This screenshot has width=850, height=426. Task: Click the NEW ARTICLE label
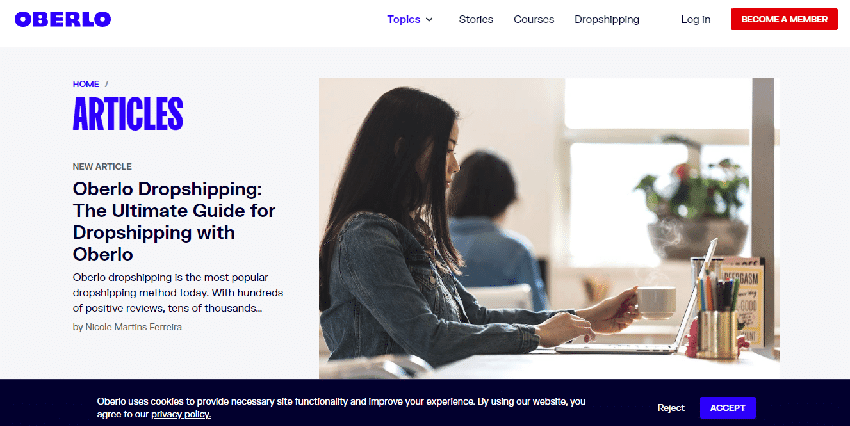coord(102,166)
